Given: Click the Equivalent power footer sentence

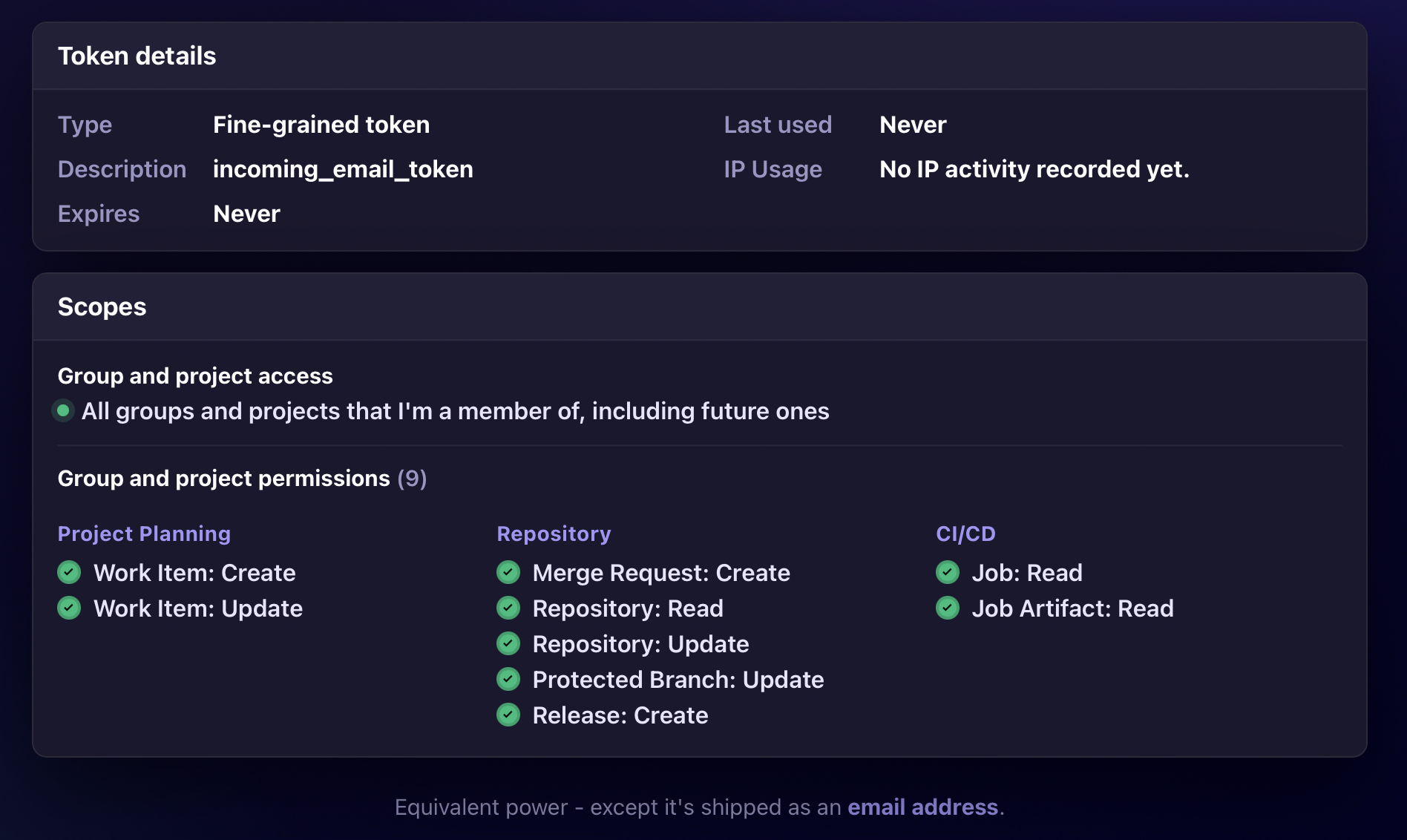Looking at the screenshot, I should point(699,807).
